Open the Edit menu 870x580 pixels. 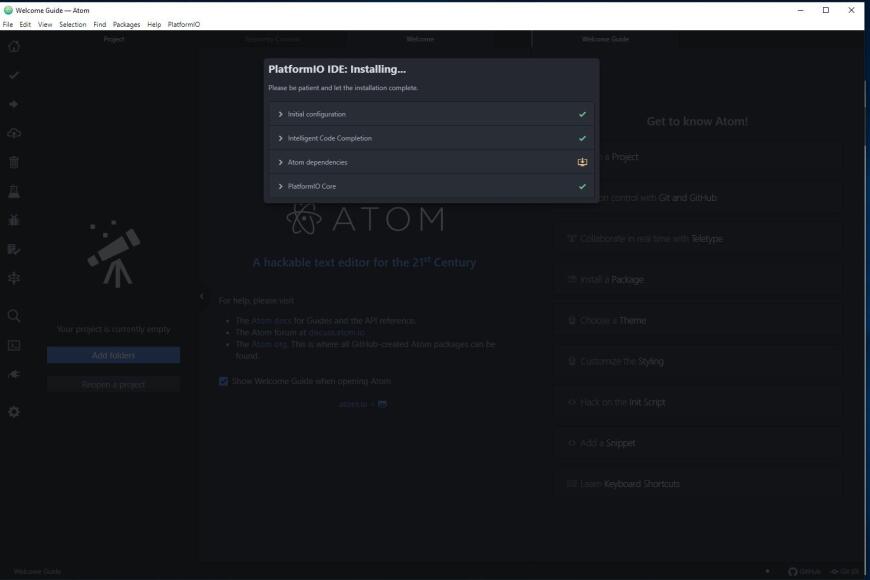25,24
